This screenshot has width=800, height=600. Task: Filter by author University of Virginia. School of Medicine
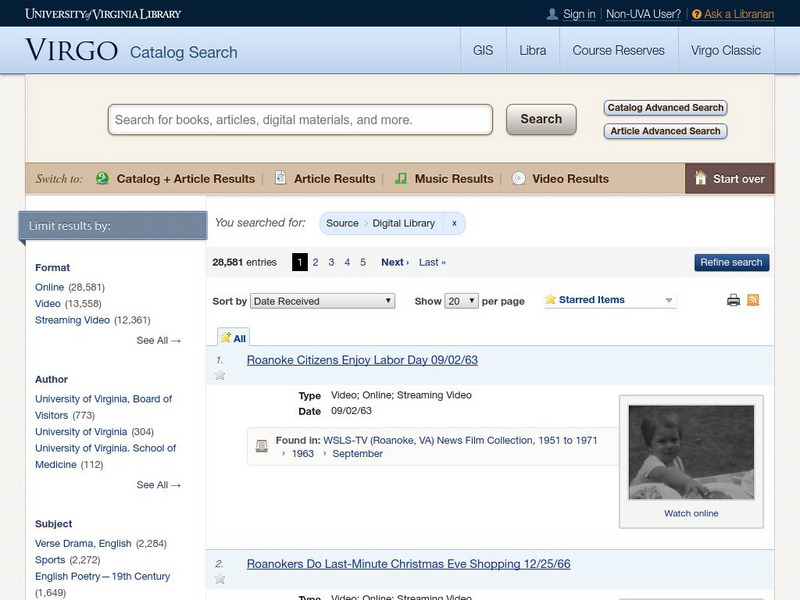coord(105,456)
